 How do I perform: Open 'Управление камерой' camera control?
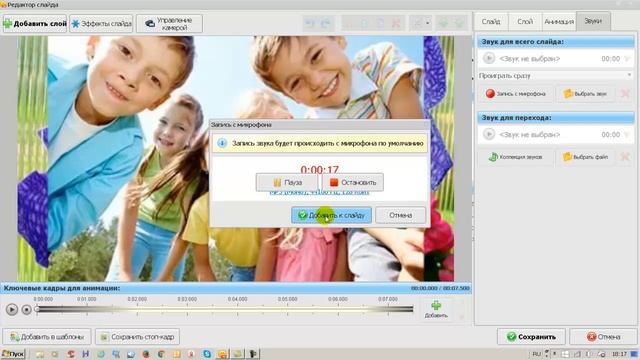[x=169, y=24]
